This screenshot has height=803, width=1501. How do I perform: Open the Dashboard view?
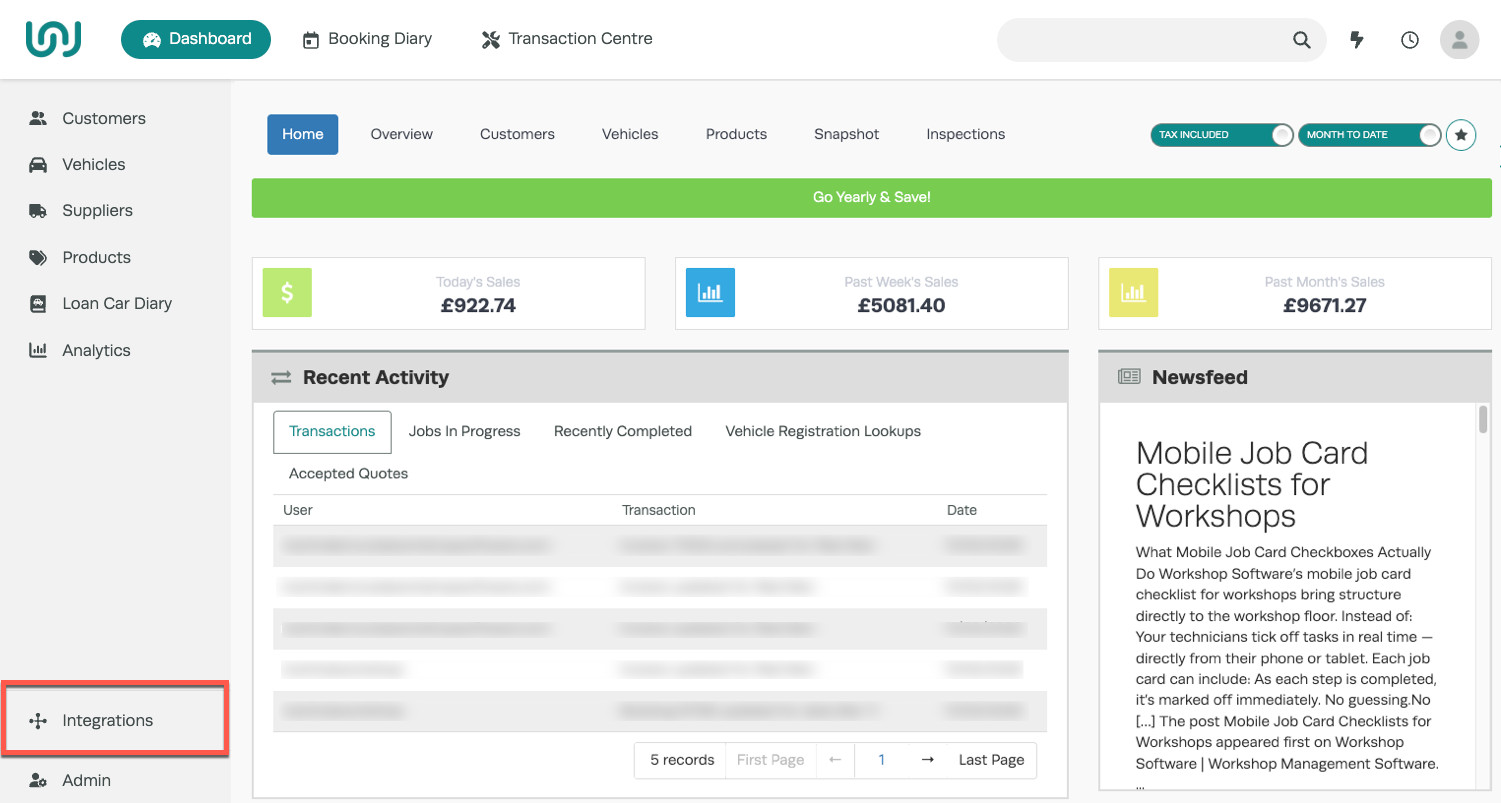pos(196,39)
